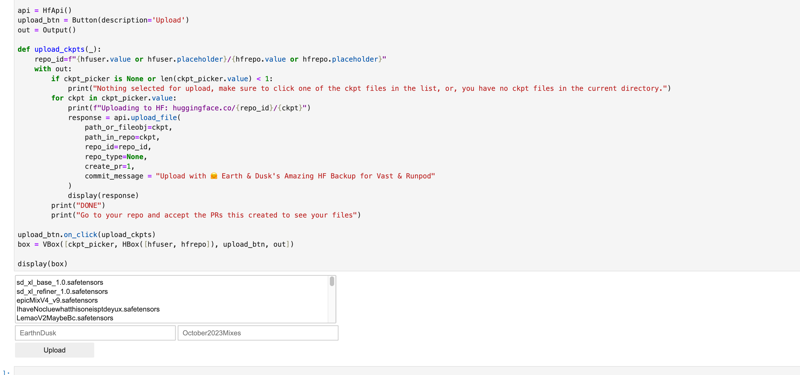Viewport: 800px width, 375px height.
Task: Click the 'create_pr=1,' code line
Action: [x=110, y=166]
